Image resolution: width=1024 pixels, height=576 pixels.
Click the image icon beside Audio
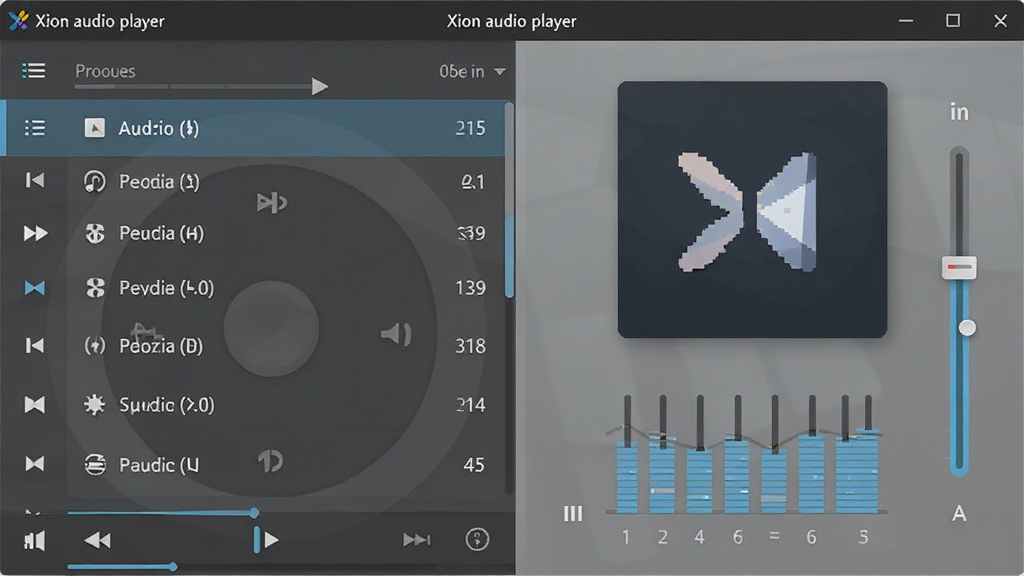click(95, 128)
